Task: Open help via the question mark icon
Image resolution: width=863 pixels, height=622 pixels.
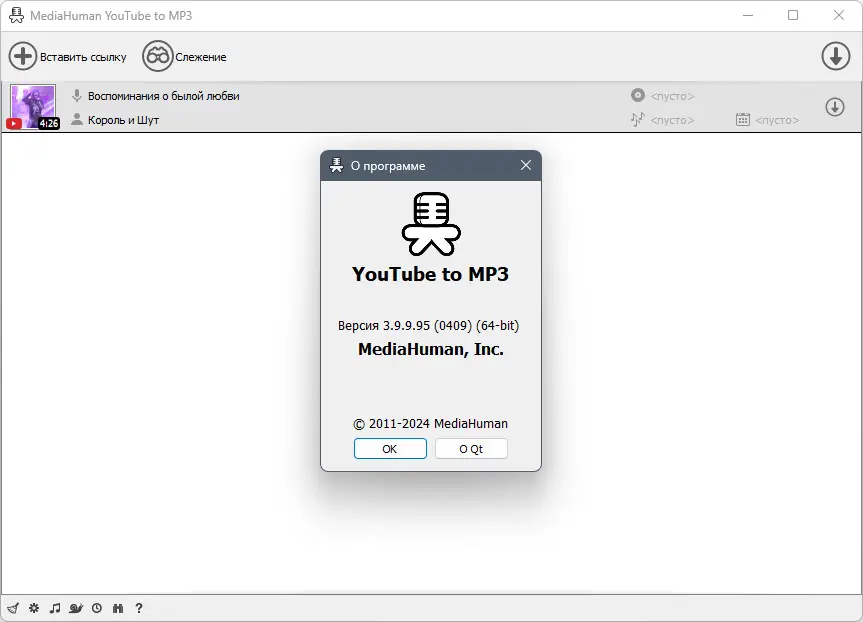Action: [x=139, y=608]
